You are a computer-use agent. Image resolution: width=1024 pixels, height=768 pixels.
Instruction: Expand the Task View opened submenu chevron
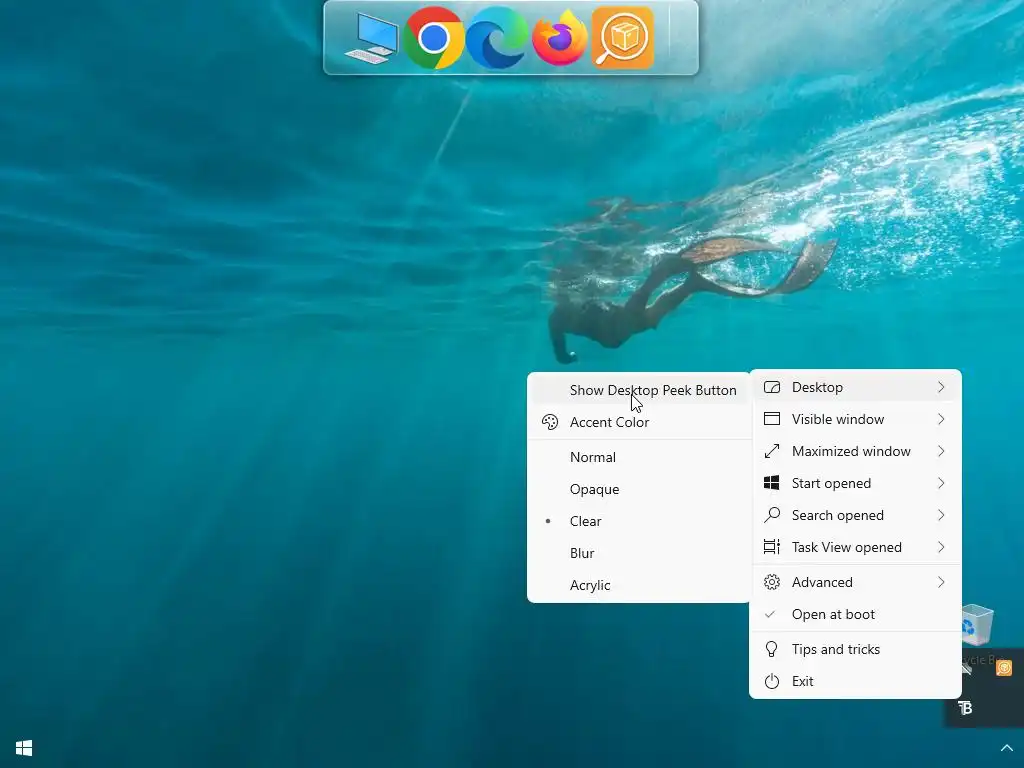(941, 547)
